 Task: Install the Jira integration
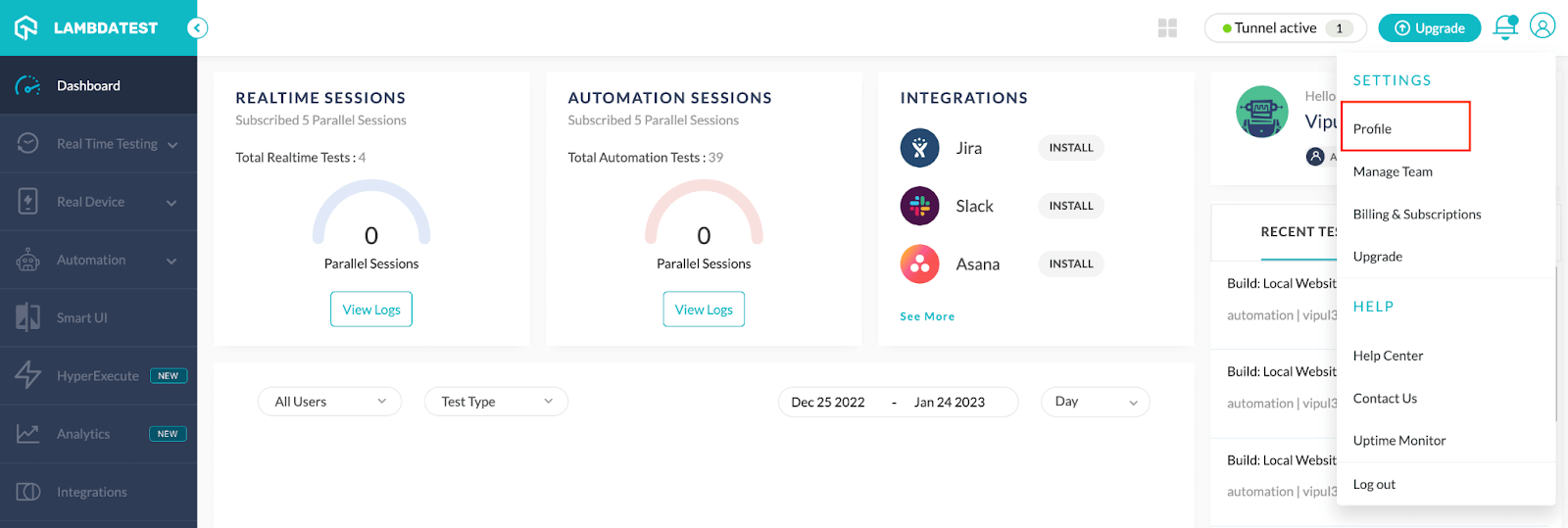(1071, 148)
